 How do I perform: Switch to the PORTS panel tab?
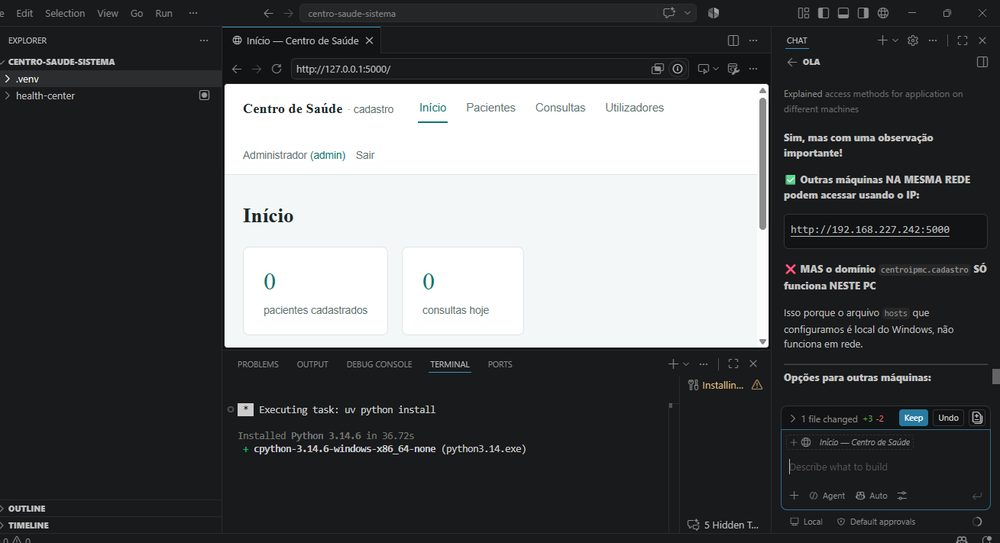(499, 364)
